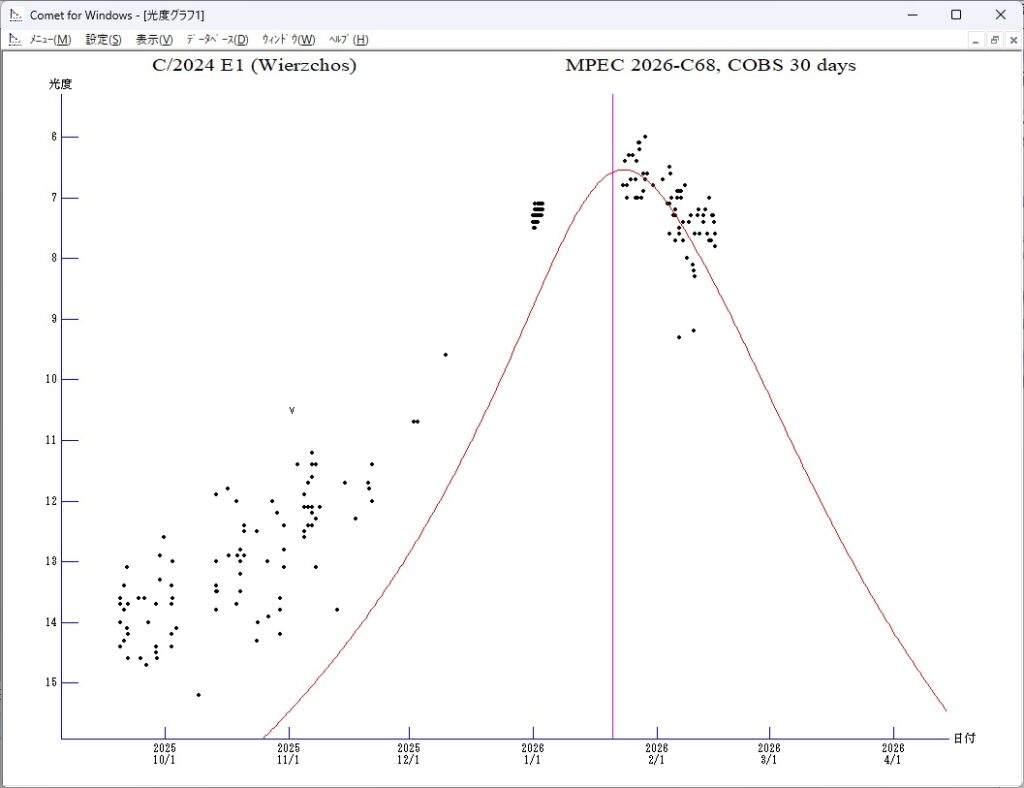Open the データベース(D) database menu

click(x=217, y=39)
